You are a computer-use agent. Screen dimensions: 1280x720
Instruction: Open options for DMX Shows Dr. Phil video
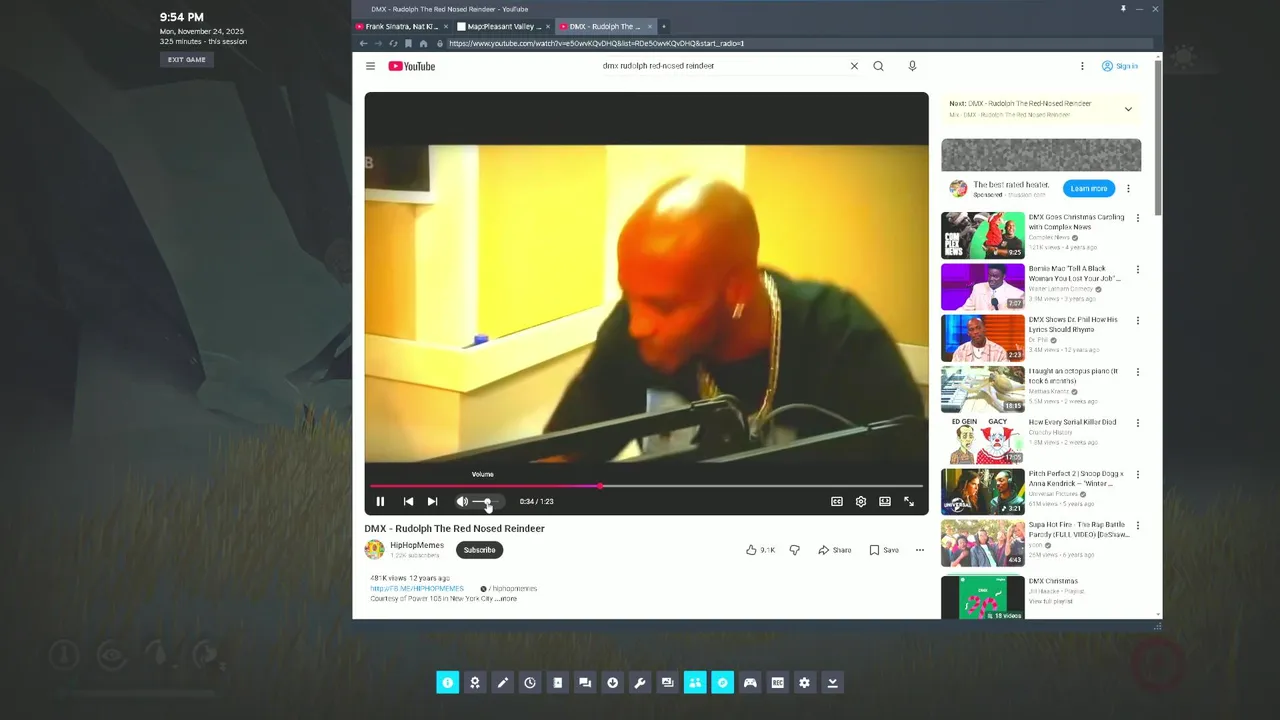1137,321
